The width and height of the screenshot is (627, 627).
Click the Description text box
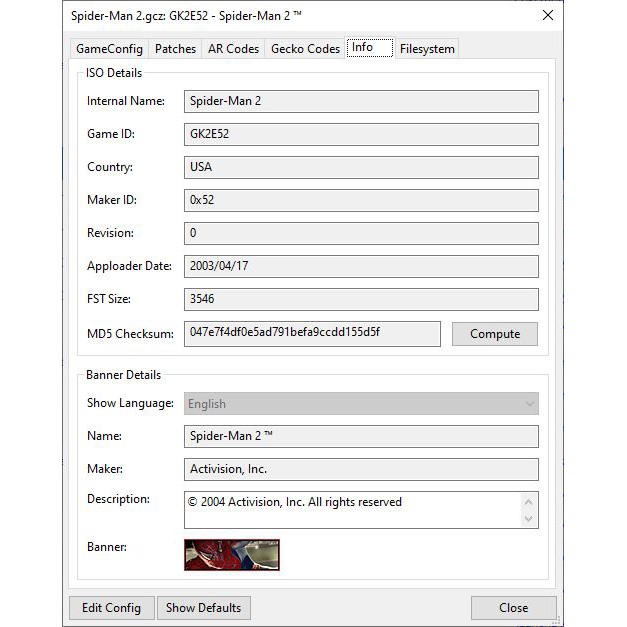click(x=352, y=509)
